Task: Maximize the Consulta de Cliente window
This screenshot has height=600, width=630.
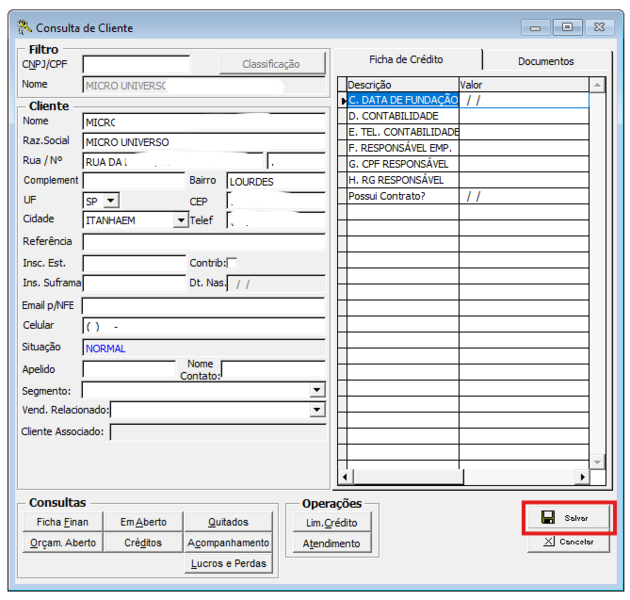Action: (x=567, y=27)
